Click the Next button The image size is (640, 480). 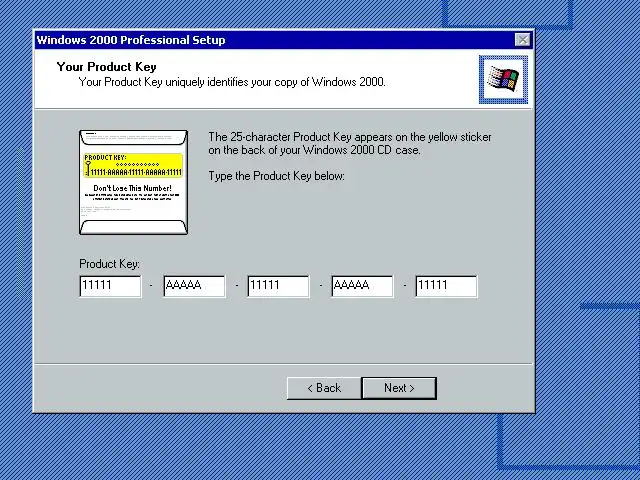399,388
